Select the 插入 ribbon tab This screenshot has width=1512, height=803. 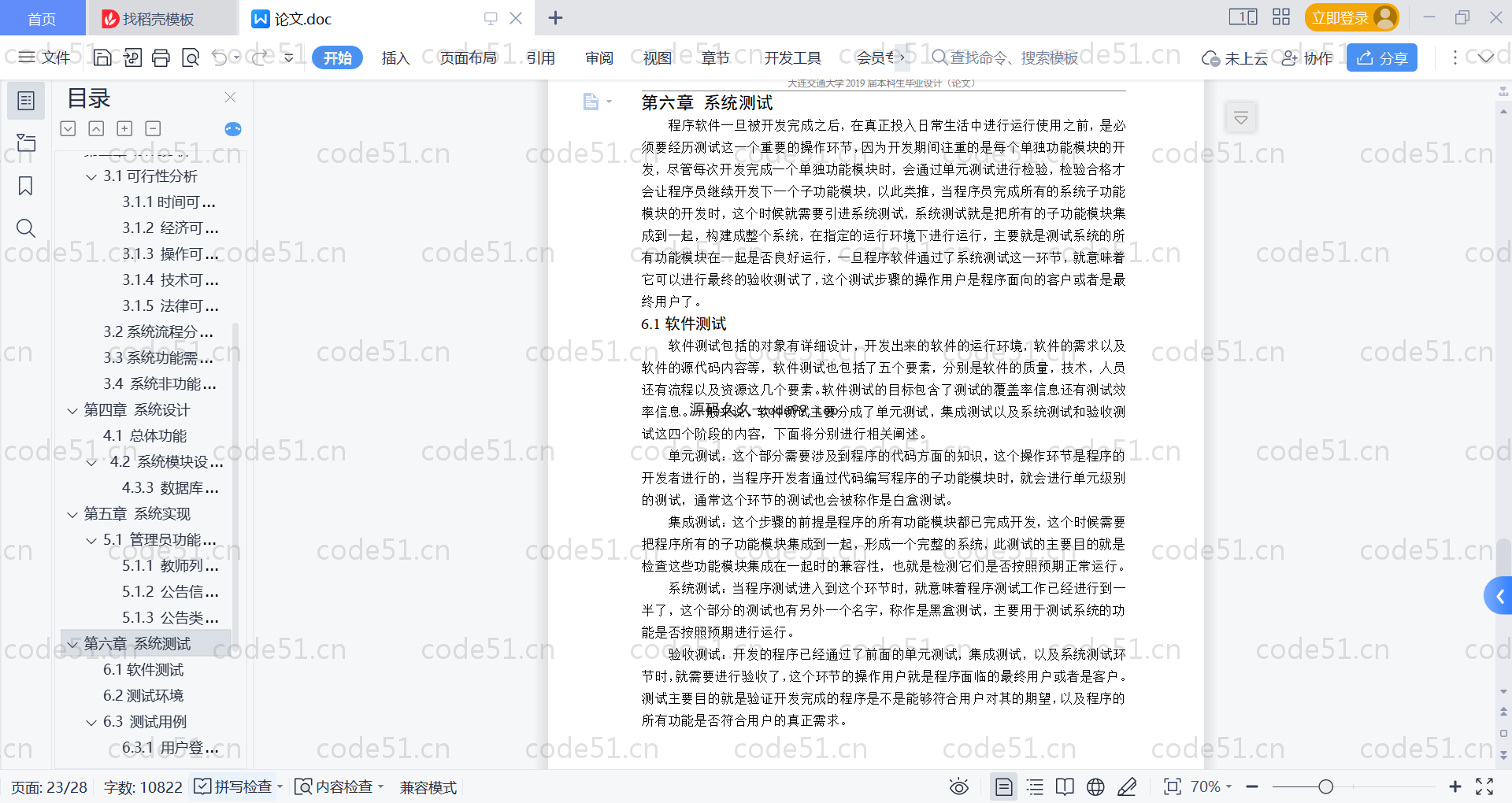point(395,57)
